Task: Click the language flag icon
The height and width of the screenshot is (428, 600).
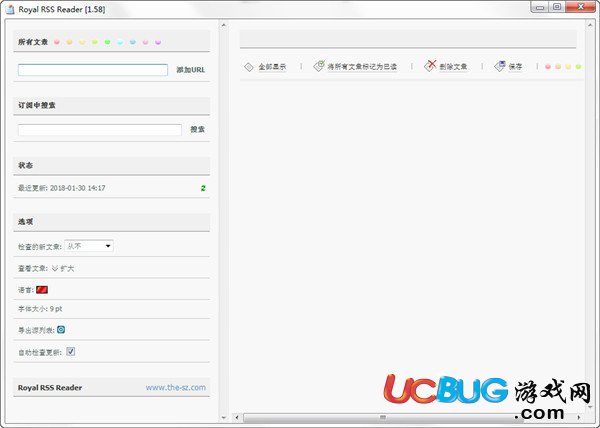Action: [42, 290]
